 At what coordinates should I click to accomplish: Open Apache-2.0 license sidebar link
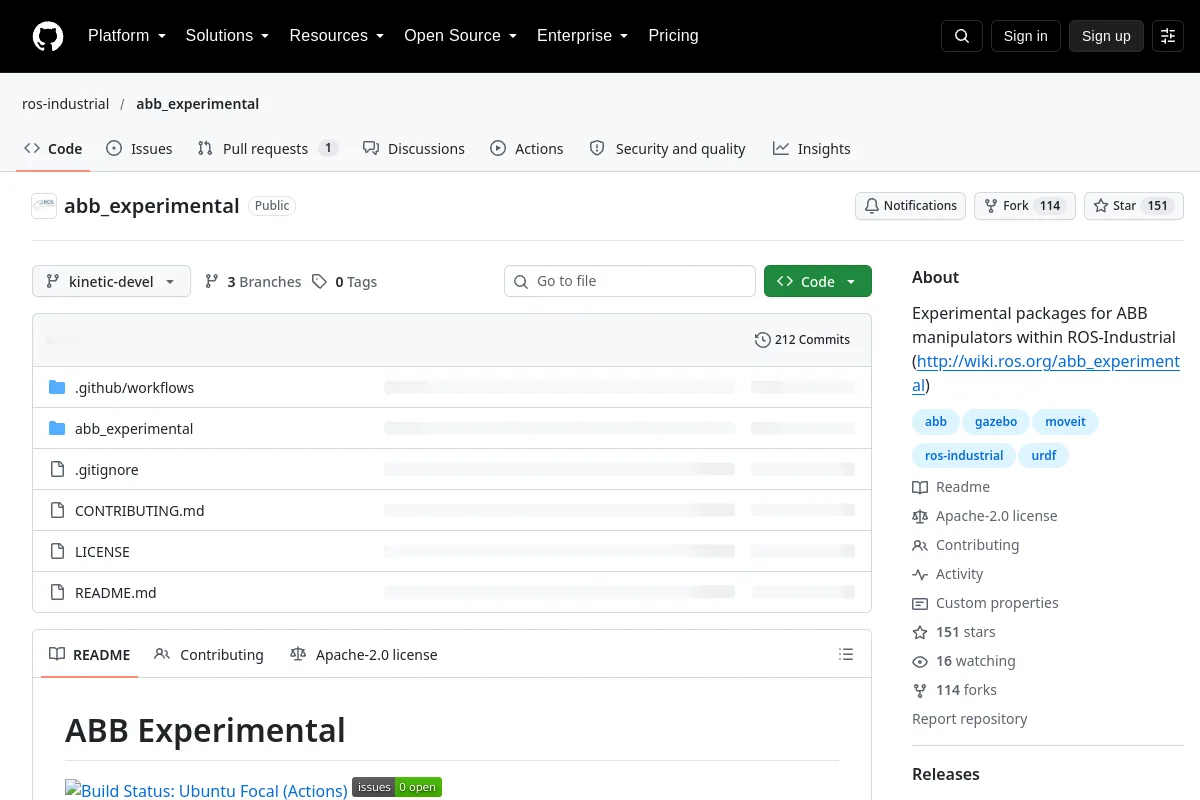click(x=985, y=516)
